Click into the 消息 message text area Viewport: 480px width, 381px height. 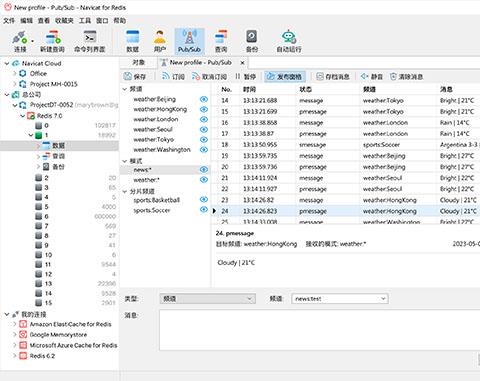click(x=319, y=330)
